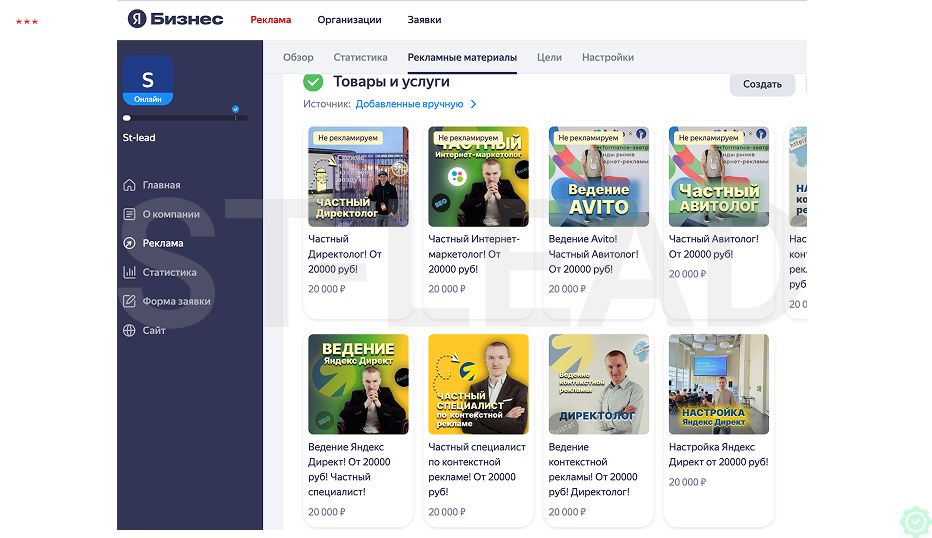This screenshot has height=538, width=932.
Task: Expand source chevron next to Добавленные вручную
Action: point(474,104)
